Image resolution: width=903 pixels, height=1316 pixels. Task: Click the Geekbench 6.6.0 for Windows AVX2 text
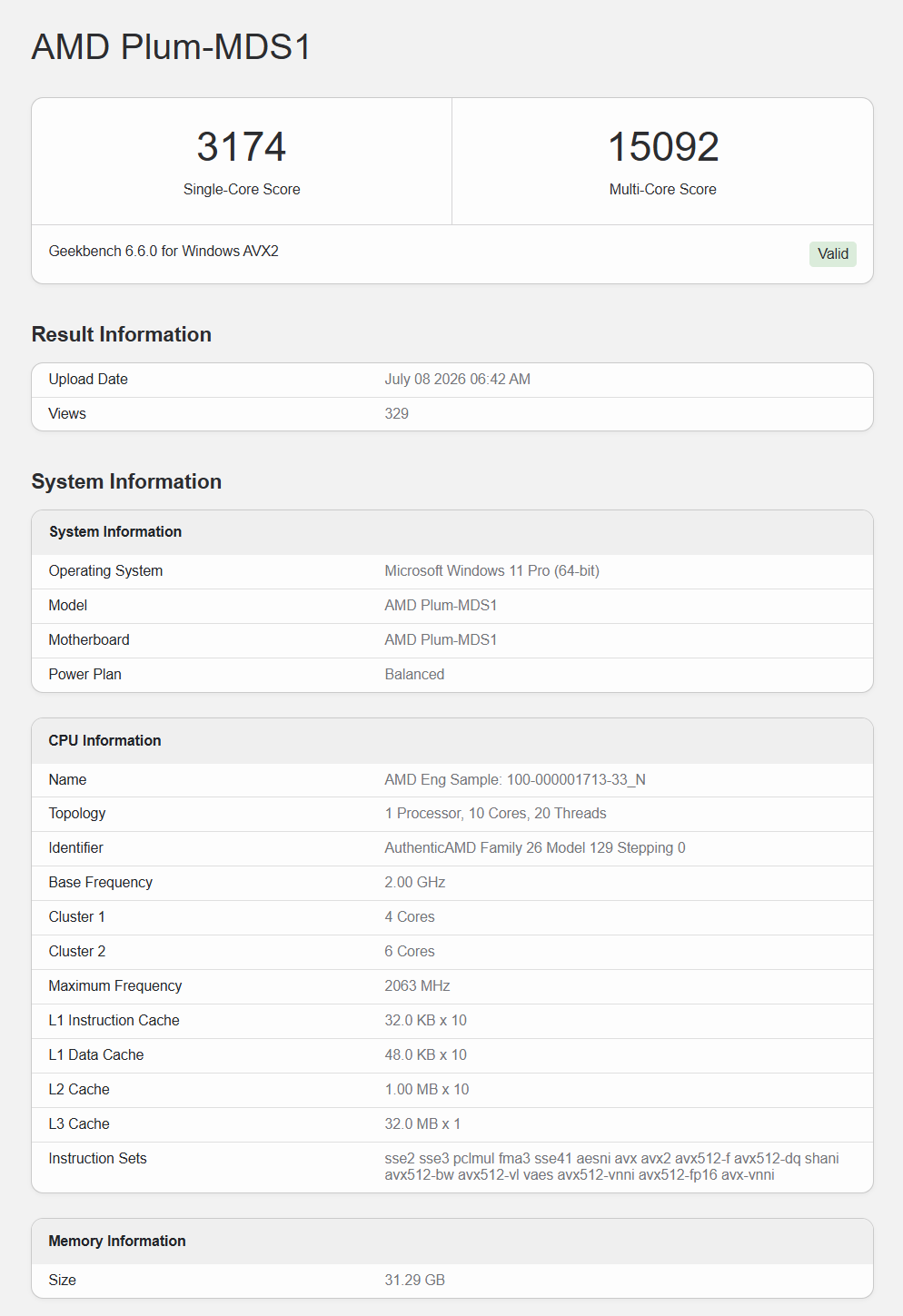click(x=164, y=251)
